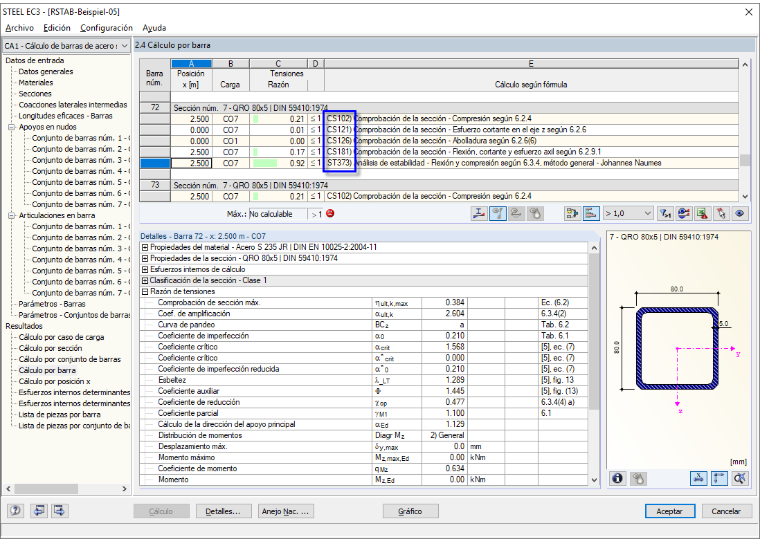Select the barra núm. 72 row header
This screenshot has width=760, height=542.
(x=155, y=108)
